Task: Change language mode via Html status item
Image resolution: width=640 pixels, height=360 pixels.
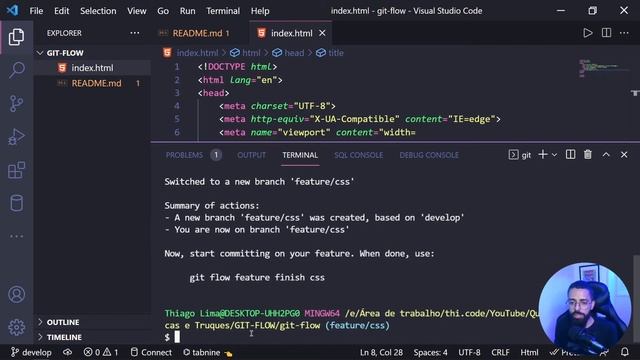Action: (529, 352)
